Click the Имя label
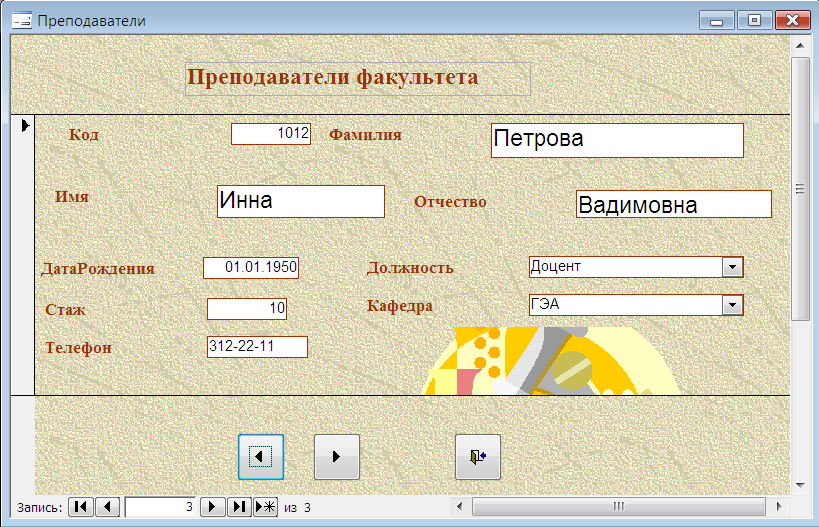Image resolution: width=819 pixels, height=527 pixels. point(72,197)
